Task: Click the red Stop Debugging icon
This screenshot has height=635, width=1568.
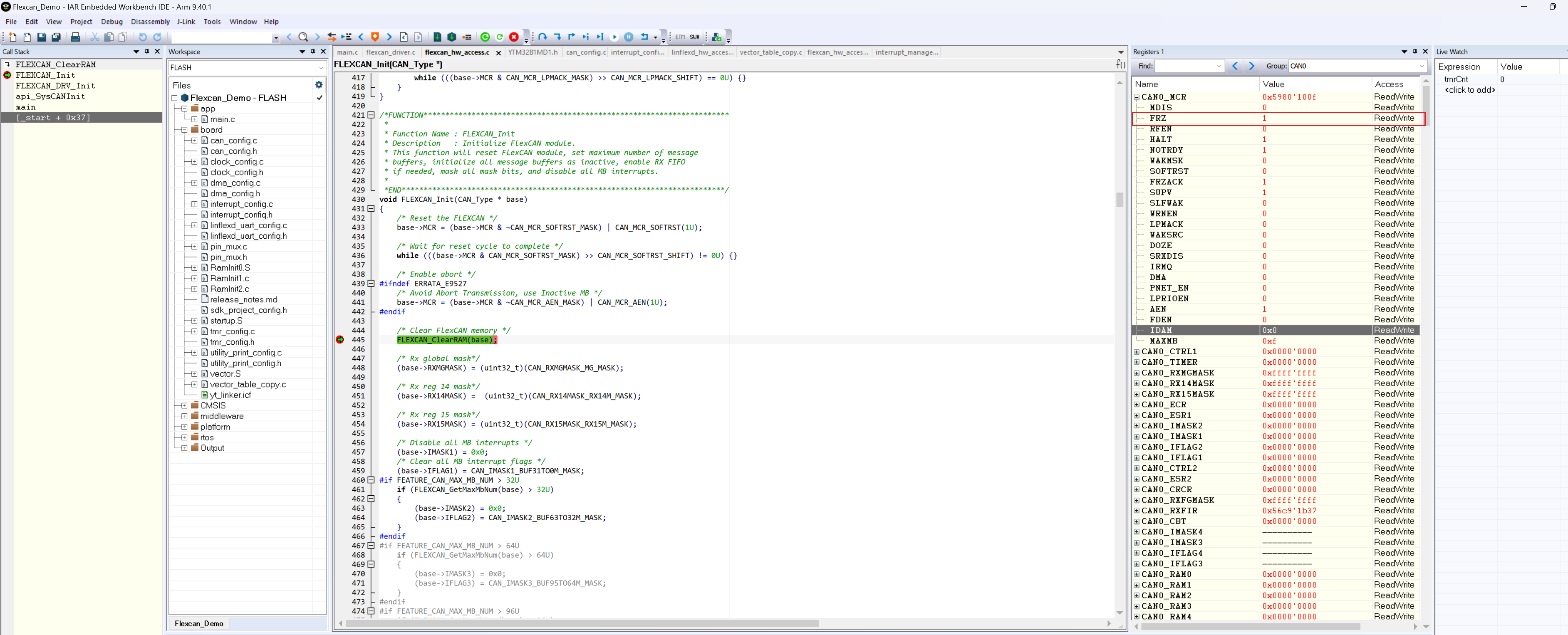Action: pos(514,37)
